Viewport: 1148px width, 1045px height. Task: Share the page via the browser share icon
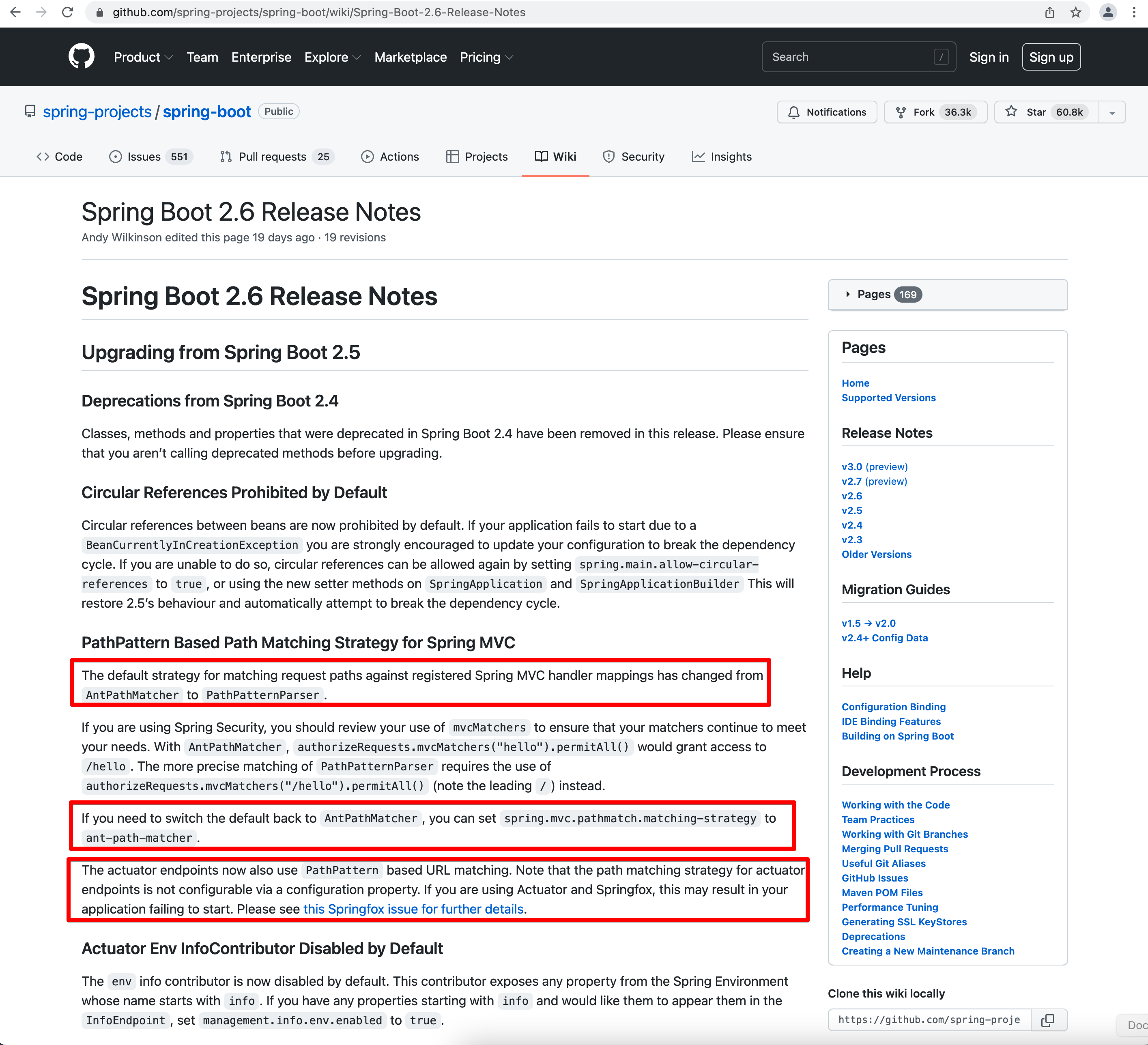(x=1049, y=12)
